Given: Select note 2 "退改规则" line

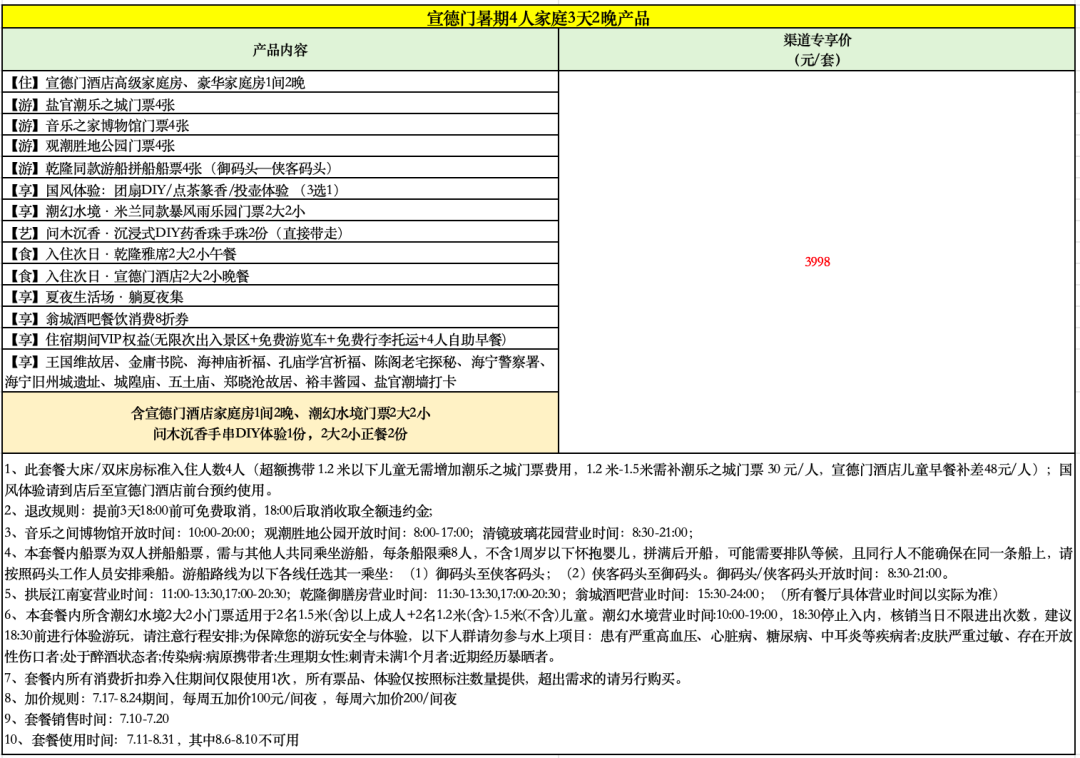Looking at the screenshot, I should [x=218, y=512].
